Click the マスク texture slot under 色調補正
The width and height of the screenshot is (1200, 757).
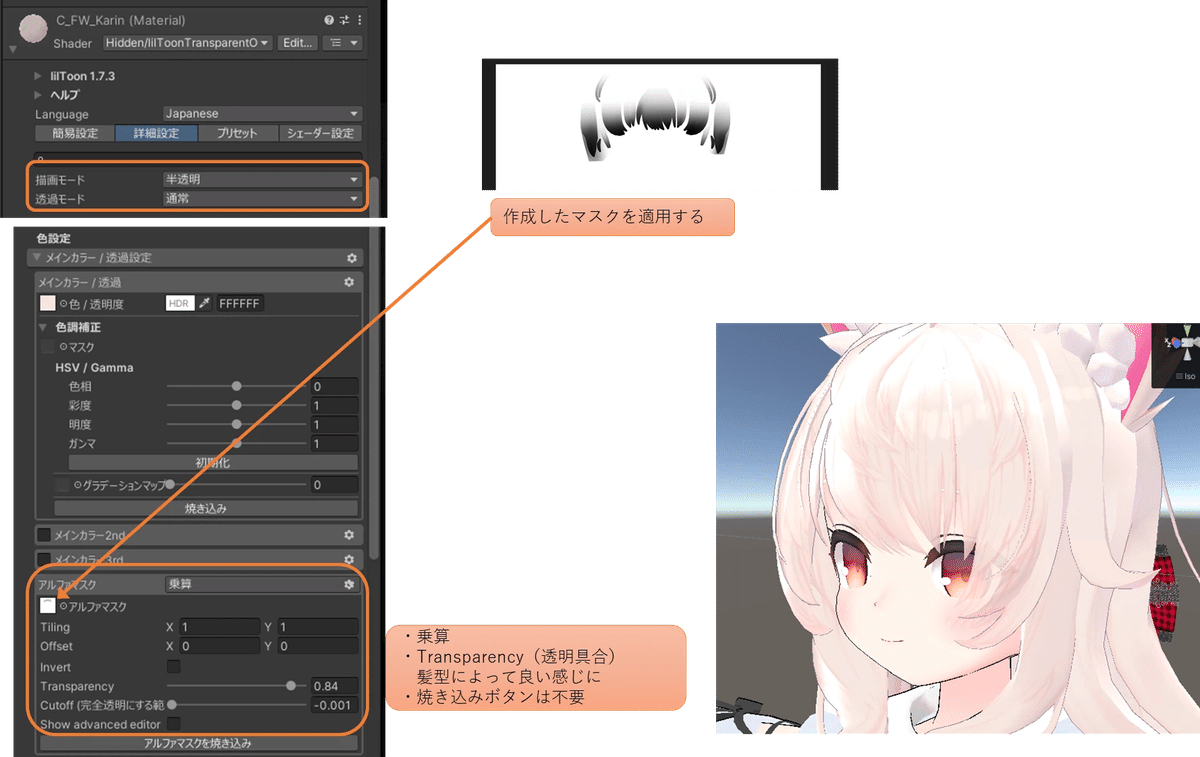[48, 347]
